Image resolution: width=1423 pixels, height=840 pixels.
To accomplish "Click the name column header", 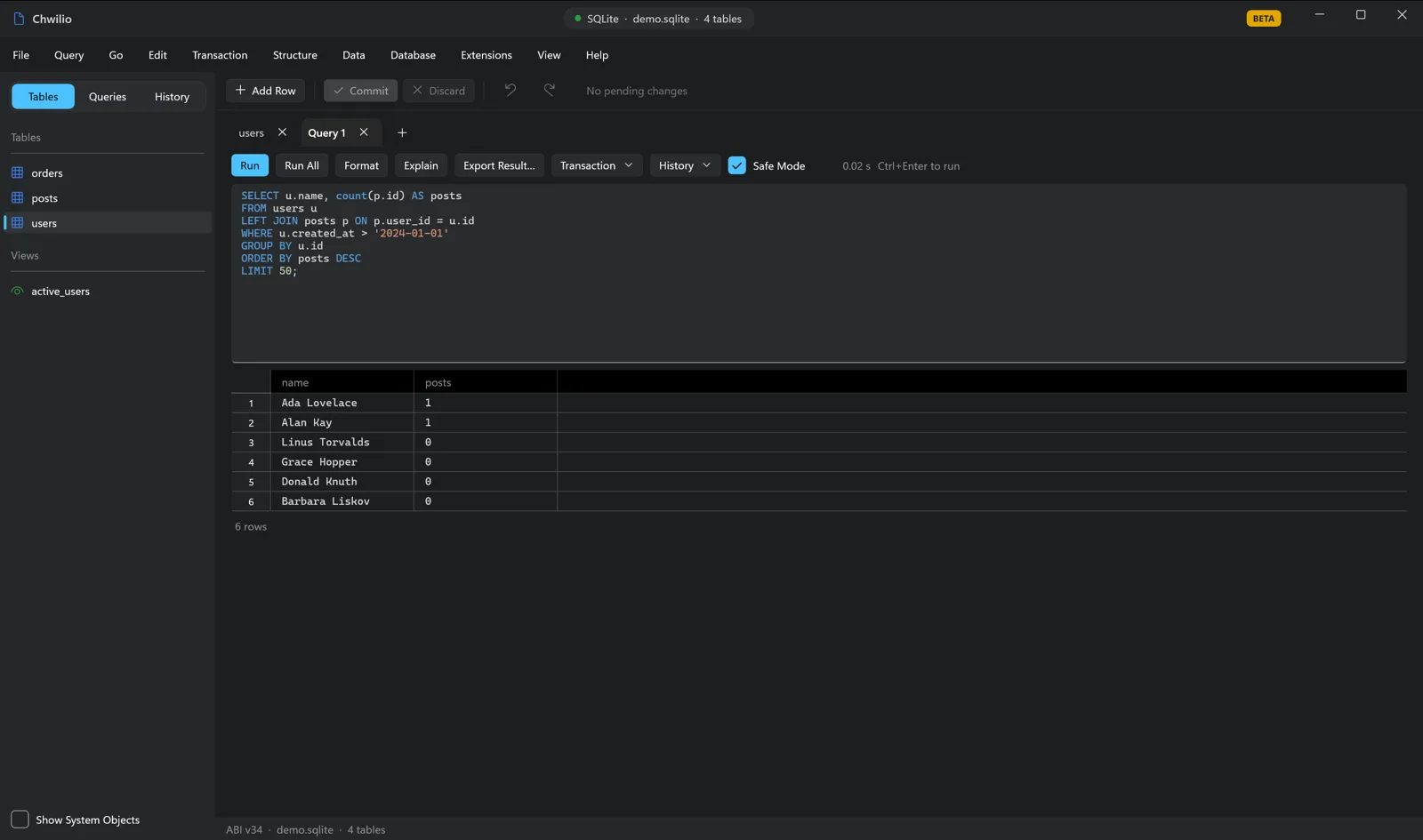I will click(x=342, y=382).
